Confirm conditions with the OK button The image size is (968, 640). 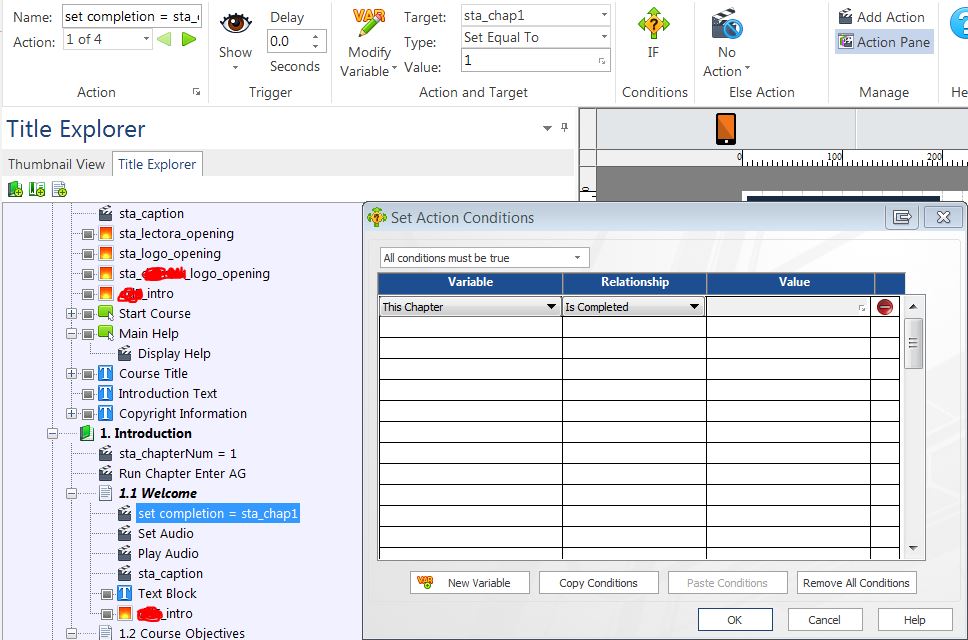click(735, 620)
